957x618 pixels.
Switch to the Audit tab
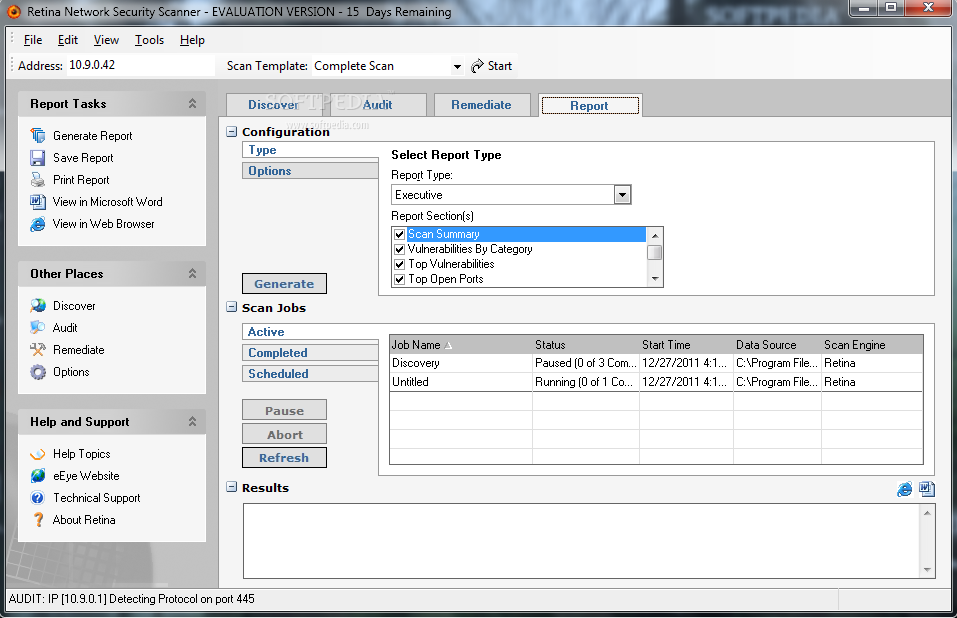coord(378,105)
